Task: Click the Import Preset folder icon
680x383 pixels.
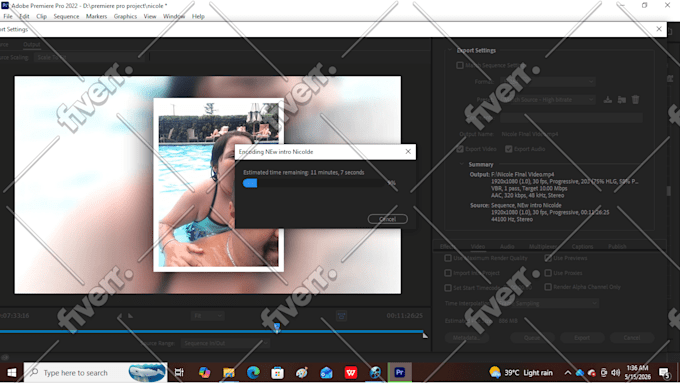Action: point(621,100)
